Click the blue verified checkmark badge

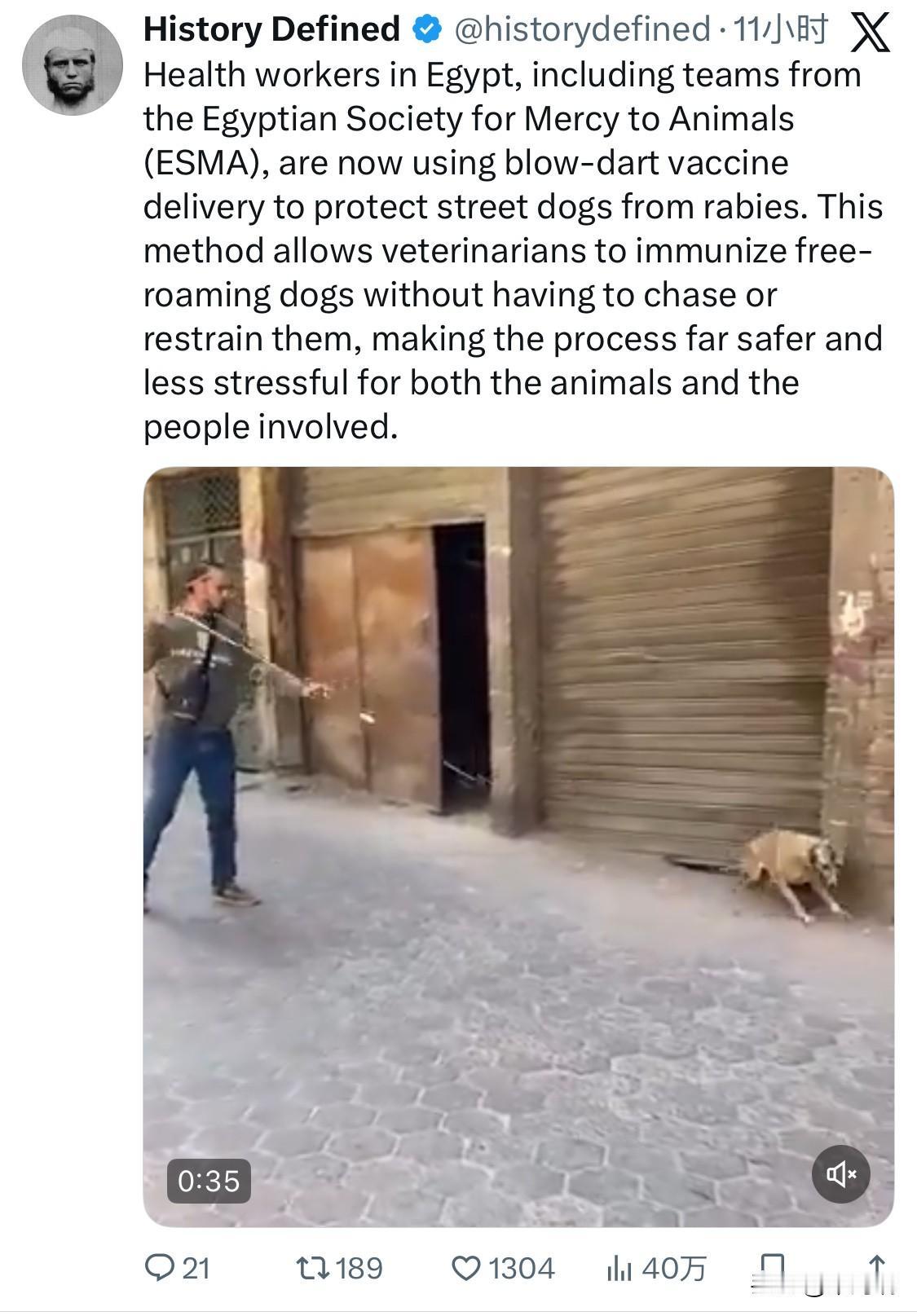(426, 30)
